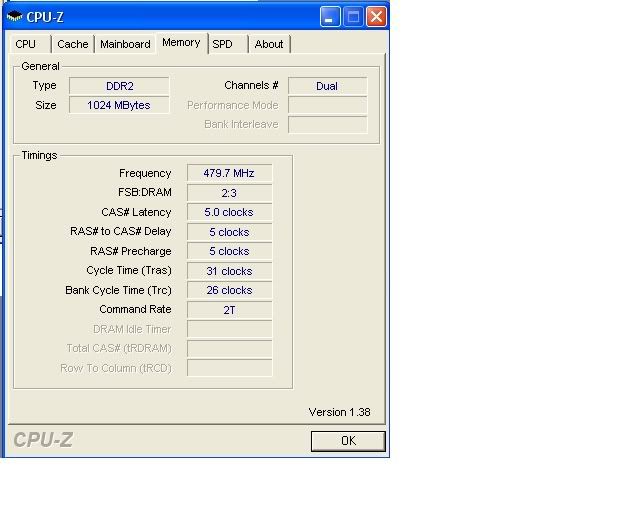Click the RAS# to CAS# Delay value
Image resolution: width=640 pixels, height=512 pixels.
229,232
